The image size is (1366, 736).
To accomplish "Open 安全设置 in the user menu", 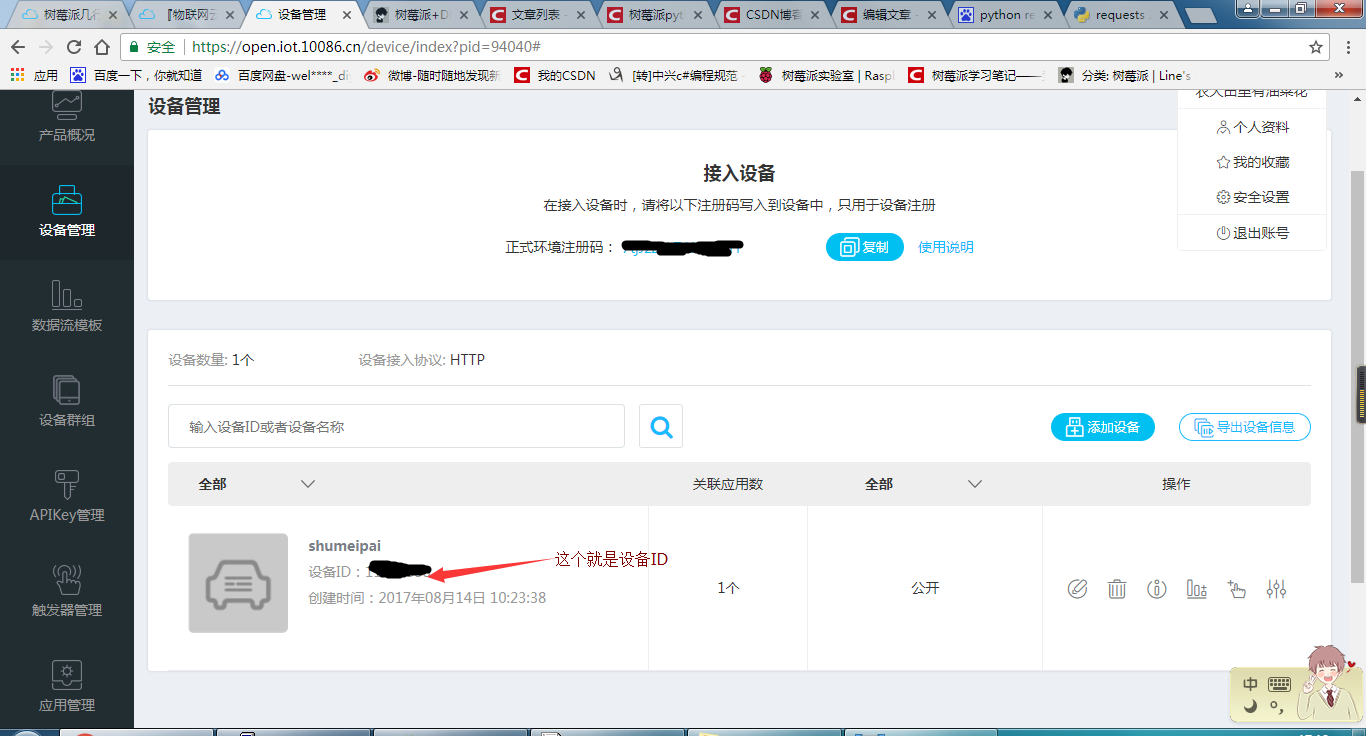I will coord(1252,197).
